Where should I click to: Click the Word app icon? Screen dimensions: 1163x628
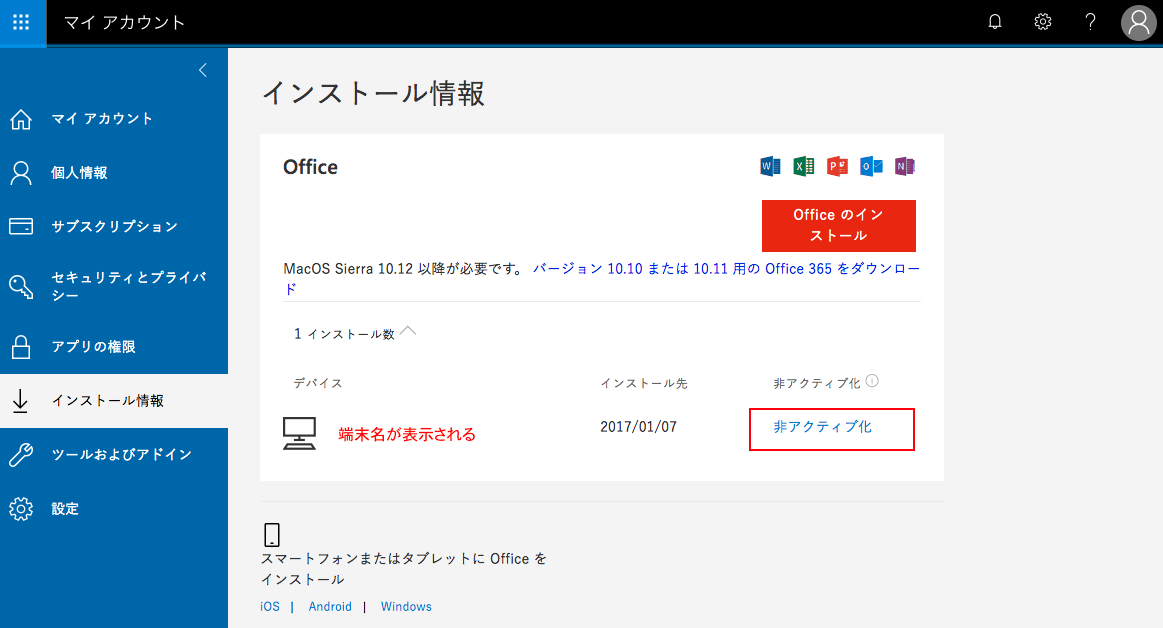[x=770, y=166]
